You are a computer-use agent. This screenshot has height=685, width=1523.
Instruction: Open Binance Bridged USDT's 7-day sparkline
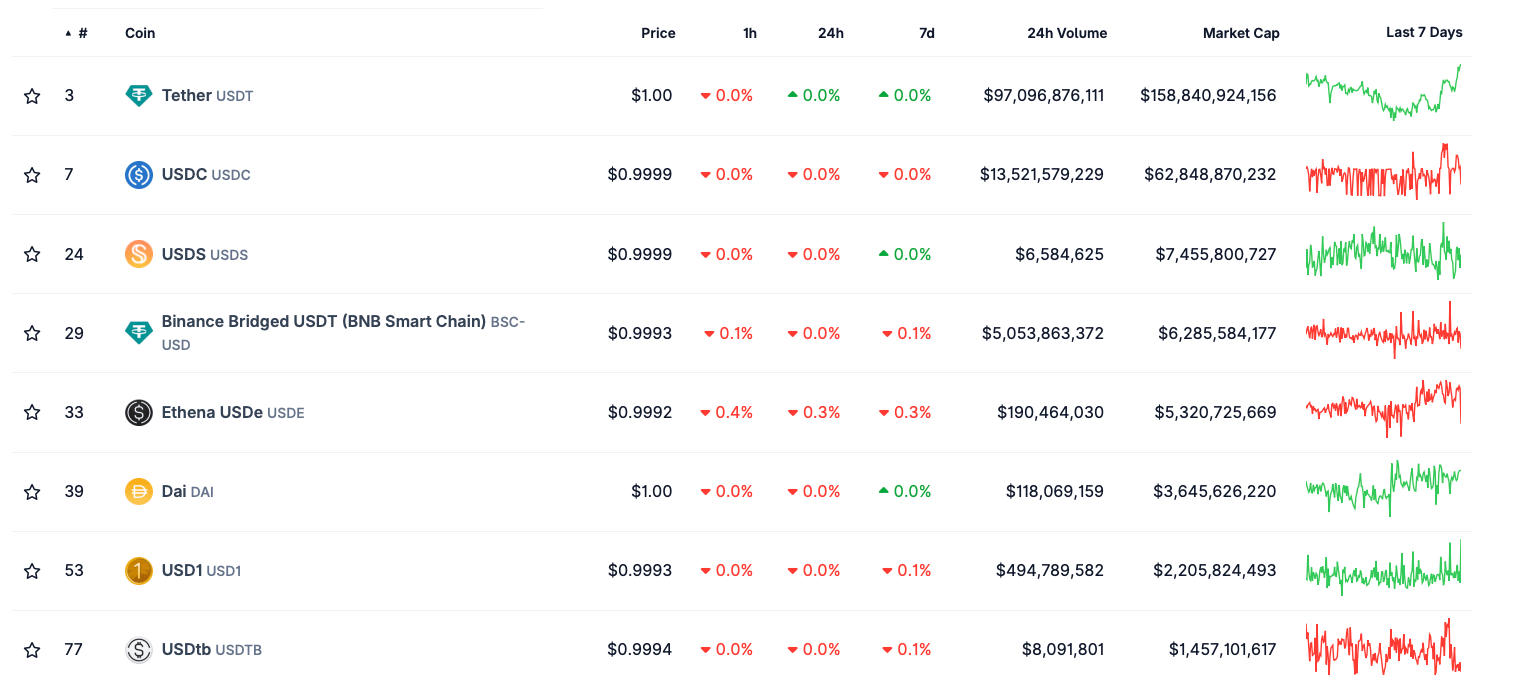point(1383,330)
